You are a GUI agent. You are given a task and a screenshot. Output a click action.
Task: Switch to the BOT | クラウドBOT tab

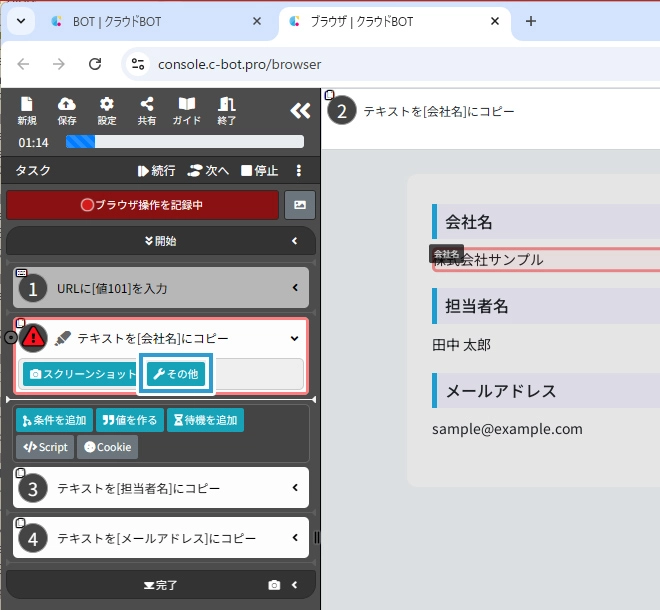(x=150, y=21)
